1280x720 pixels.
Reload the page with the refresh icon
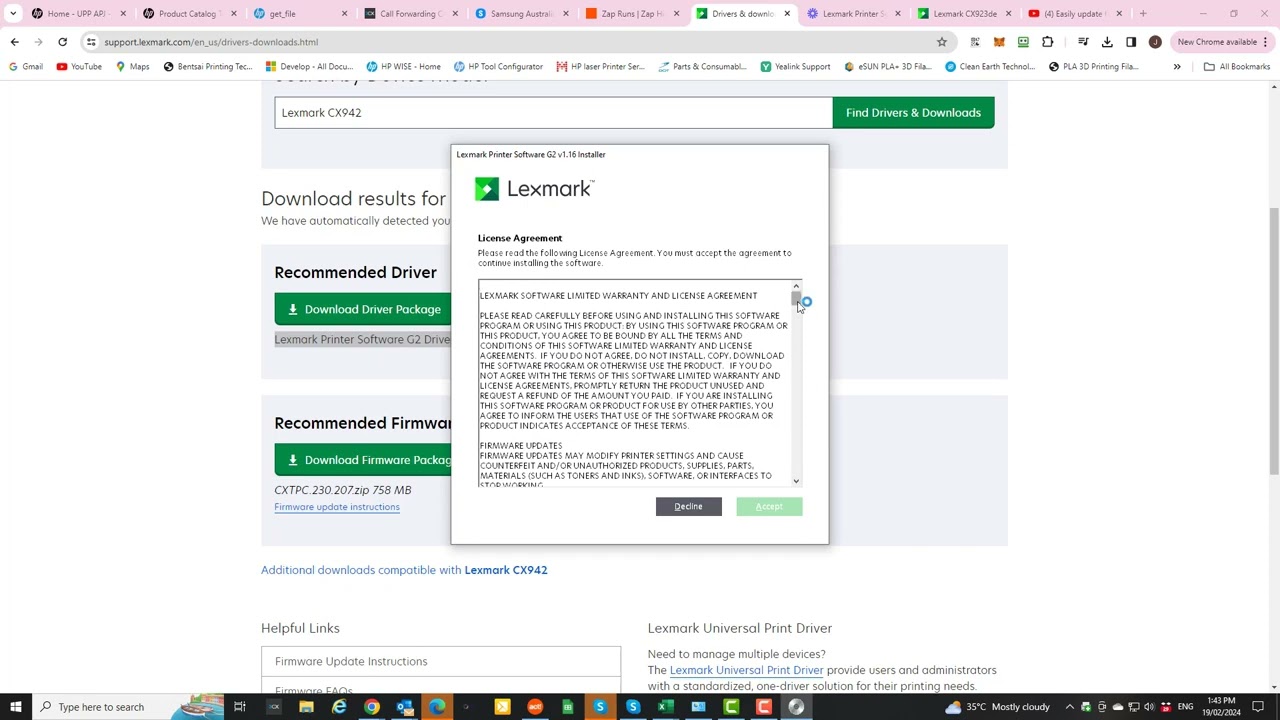pos(62,42)
